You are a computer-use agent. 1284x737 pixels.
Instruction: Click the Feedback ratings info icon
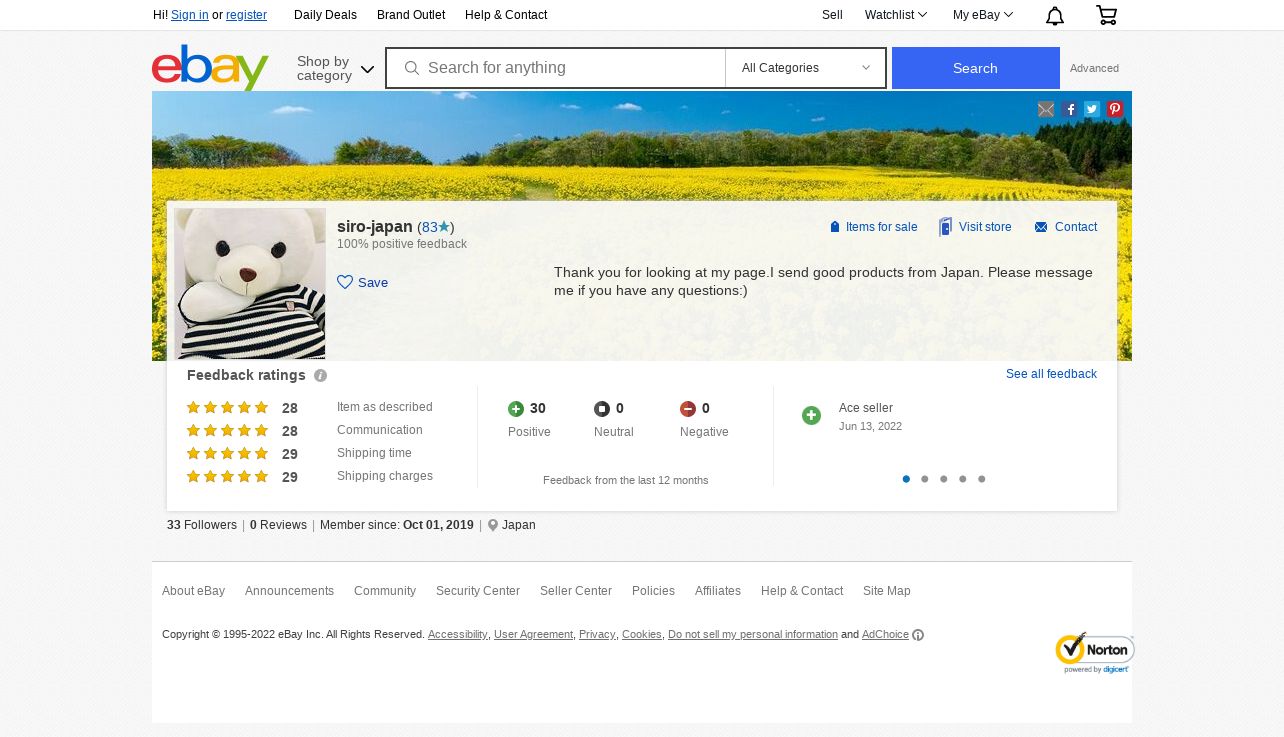click(x=320, y=376)
